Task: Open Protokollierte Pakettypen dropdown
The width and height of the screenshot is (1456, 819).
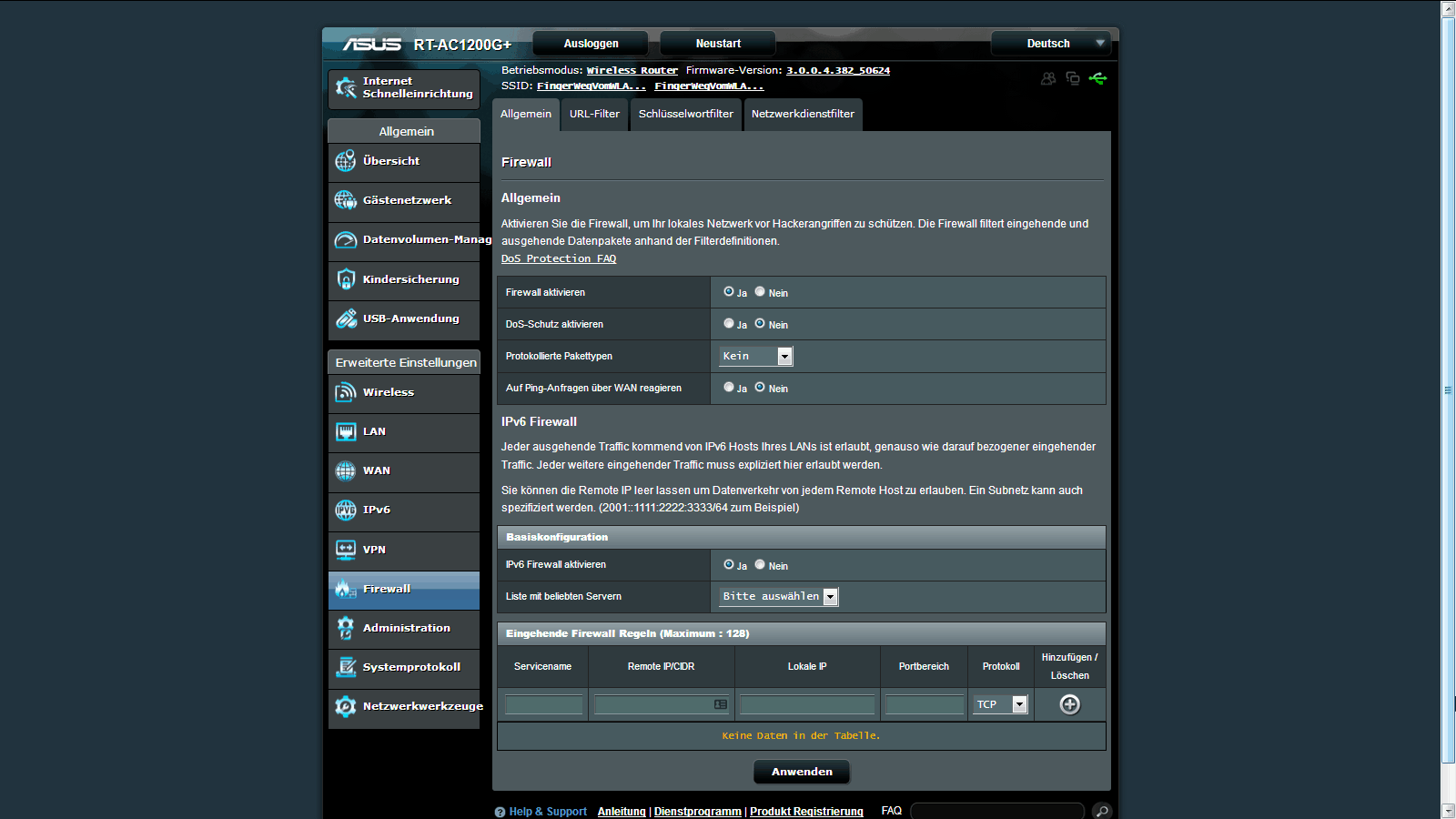Action: point(756,356)
